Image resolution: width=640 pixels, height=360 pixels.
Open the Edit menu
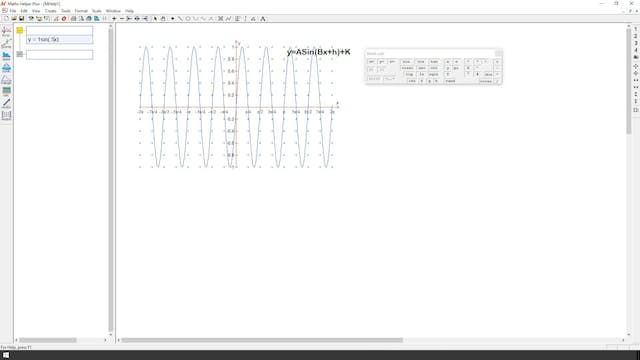(24, 11)
